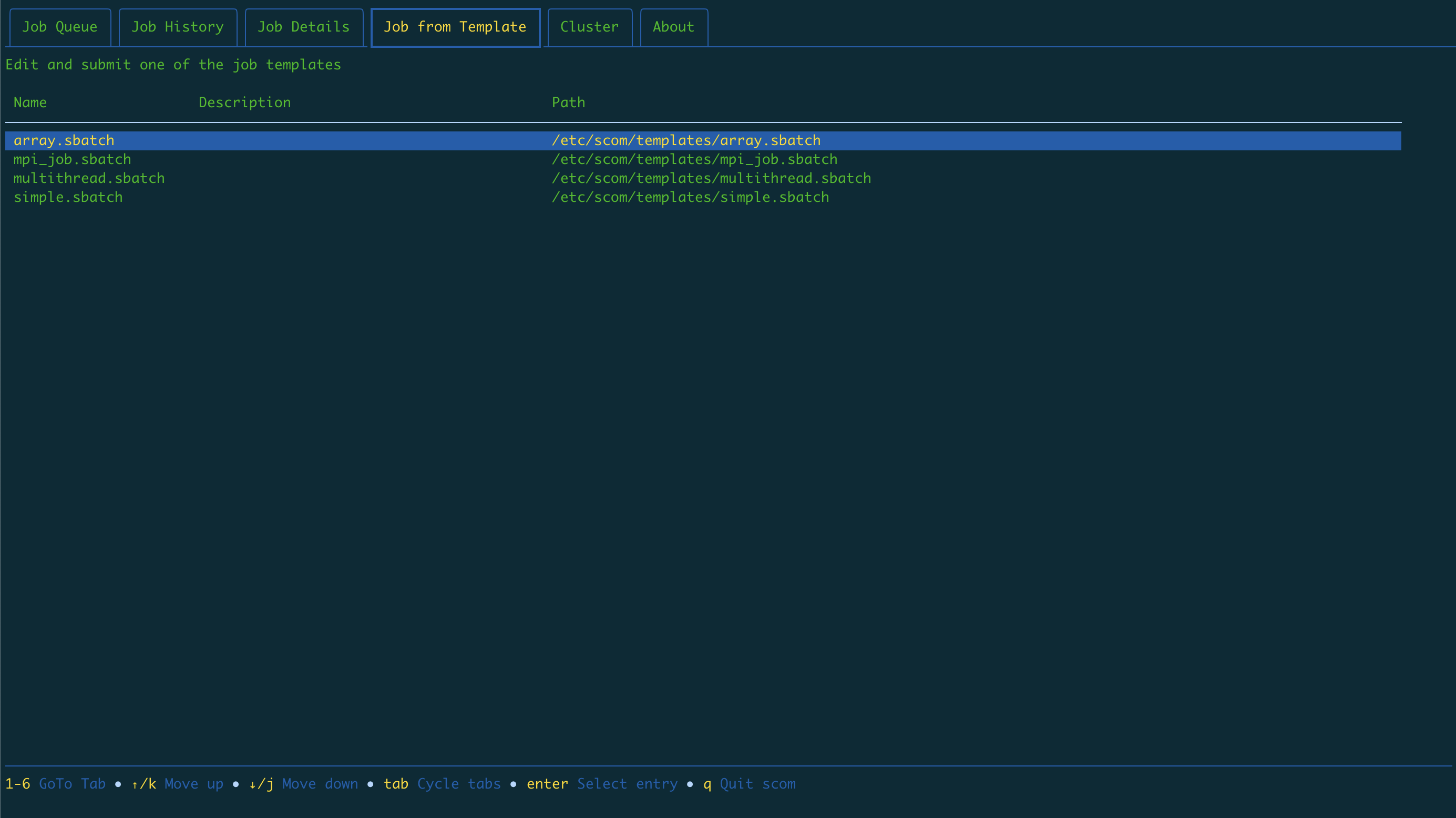
Task: Select the array.sbatch template row
Action: (64, 140)
